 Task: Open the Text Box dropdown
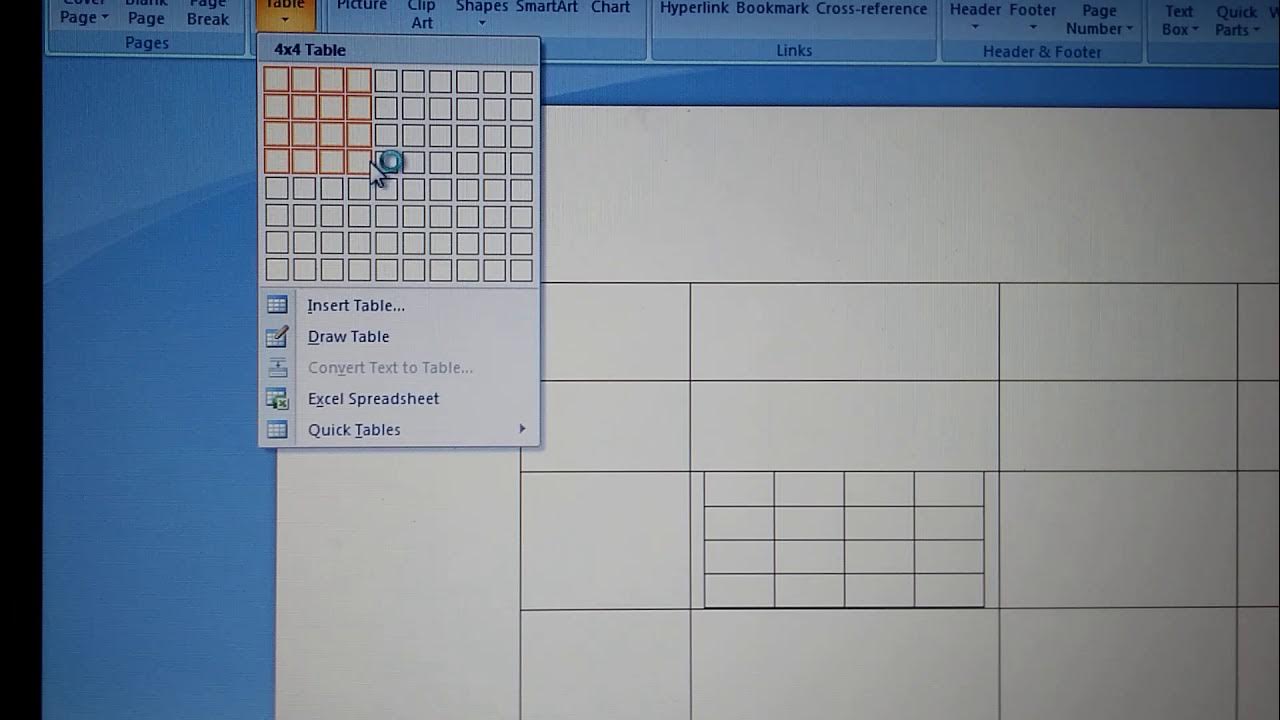(x=1179, y=19)
